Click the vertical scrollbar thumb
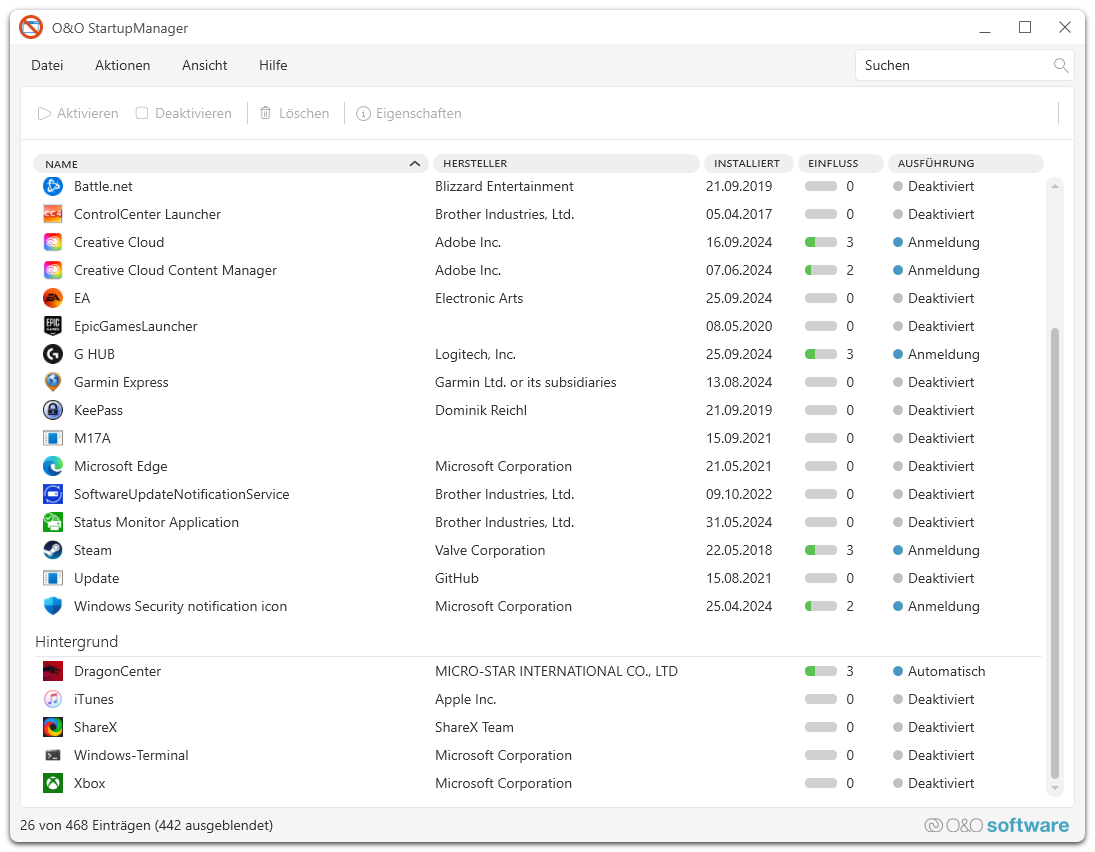Image resolution: width=1095 pixels, height=852 pixels. 1054,552
